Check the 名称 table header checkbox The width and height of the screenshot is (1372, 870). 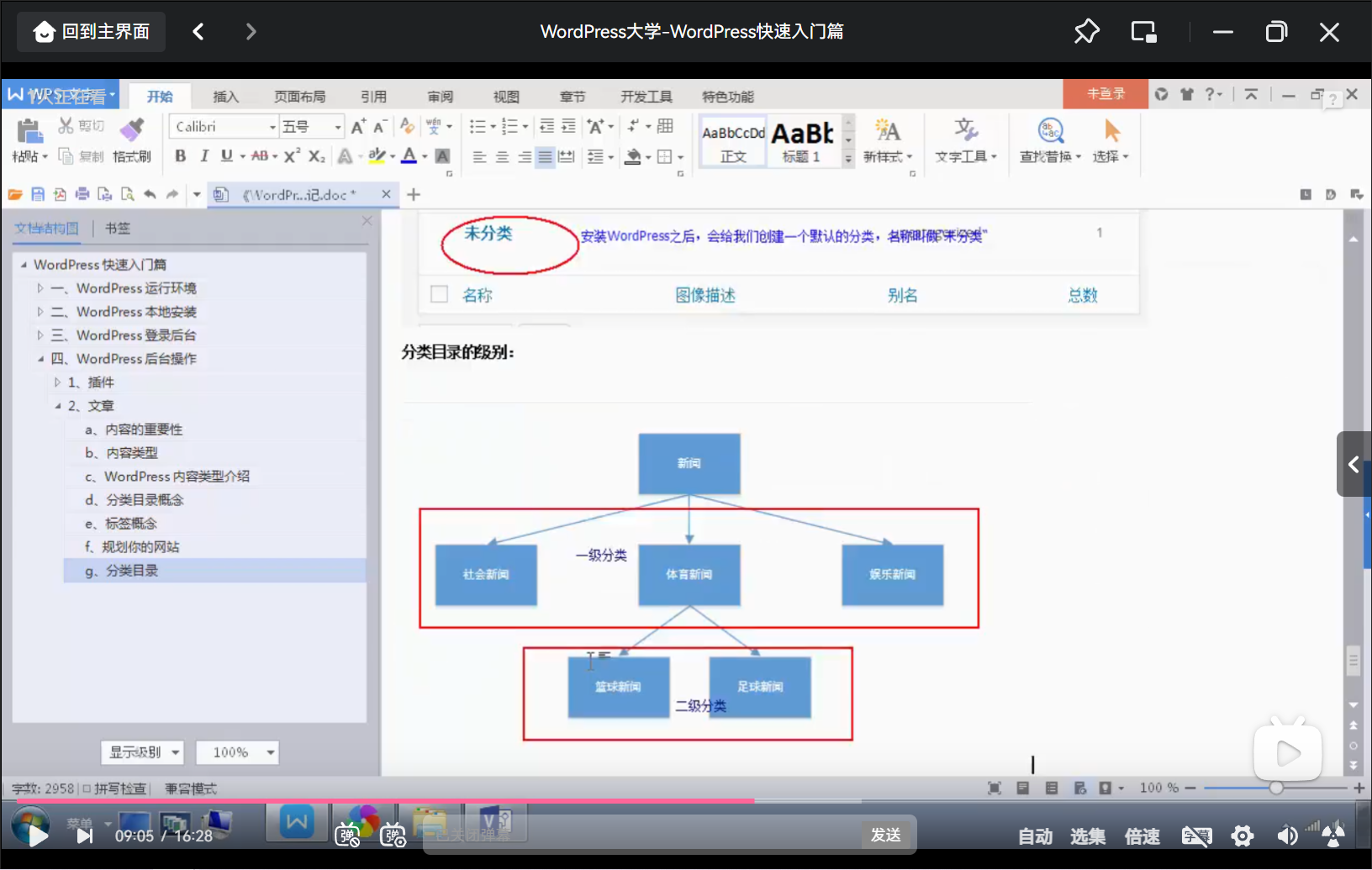click(439, 294)
